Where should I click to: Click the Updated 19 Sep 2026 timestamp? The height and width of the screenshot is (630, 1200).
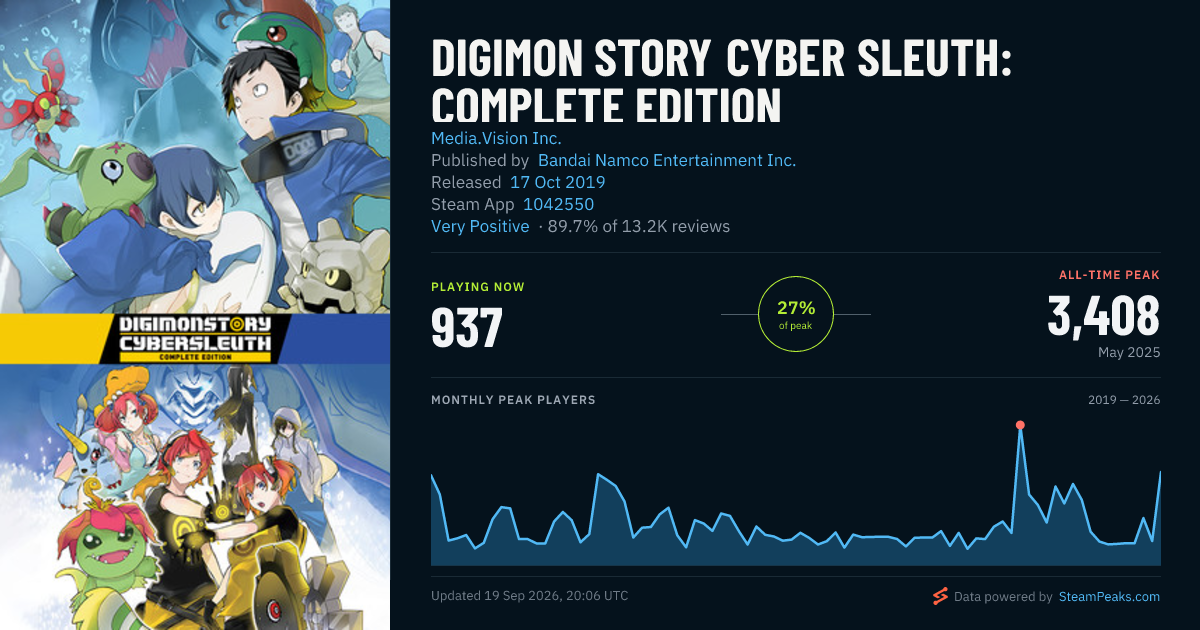click(530, 596)
